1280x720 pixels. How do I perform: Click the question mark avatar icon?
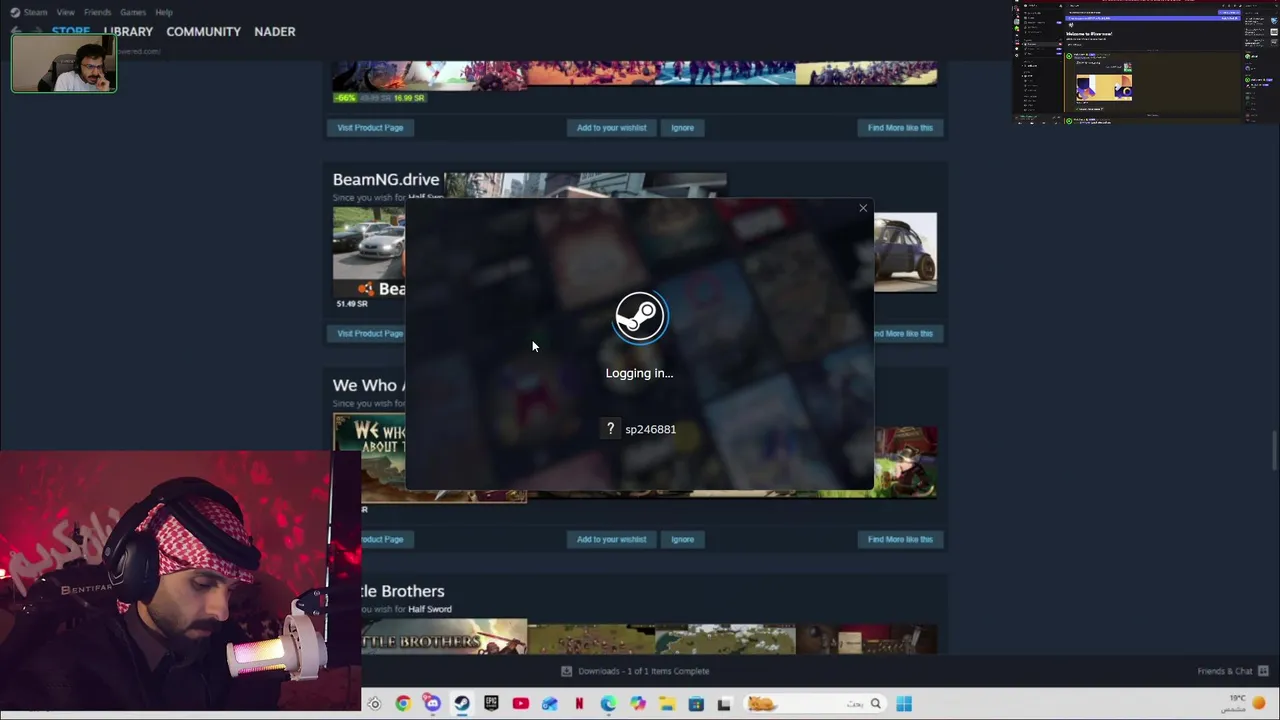tap(610, 429)
